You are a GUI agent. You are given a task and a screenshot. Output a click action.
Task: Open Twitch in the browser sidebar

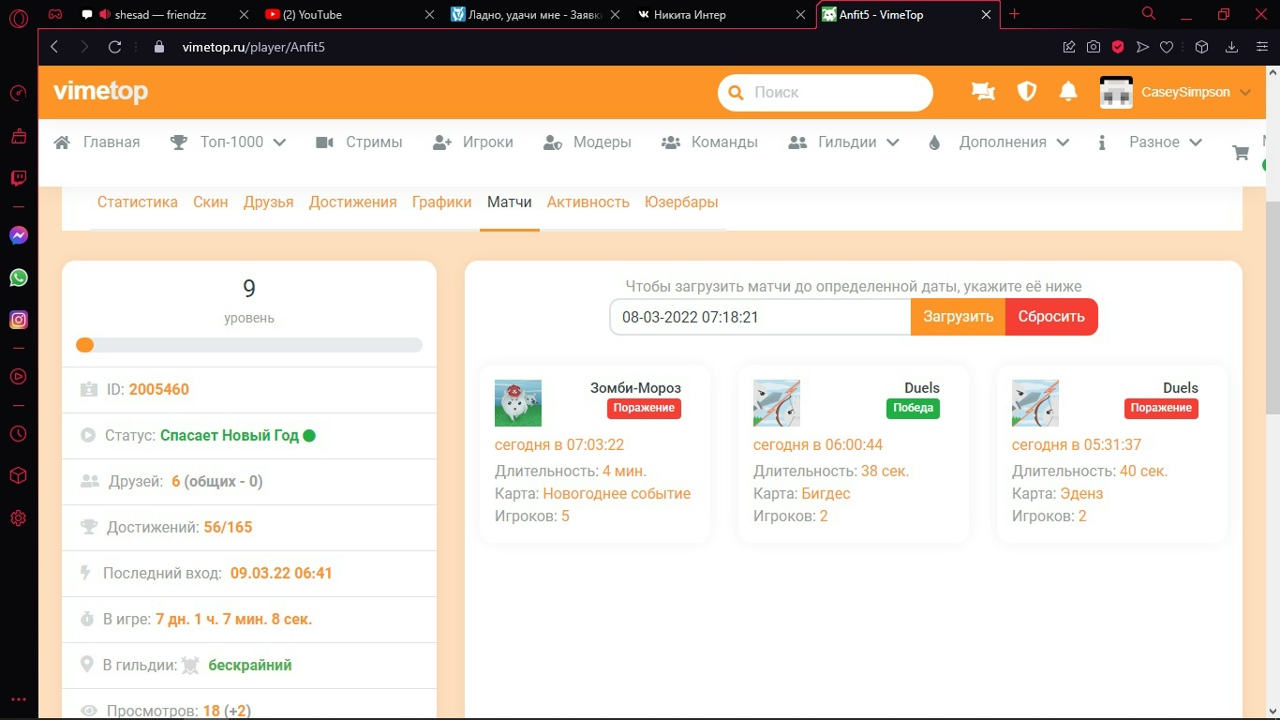click(x=18, y=178)
